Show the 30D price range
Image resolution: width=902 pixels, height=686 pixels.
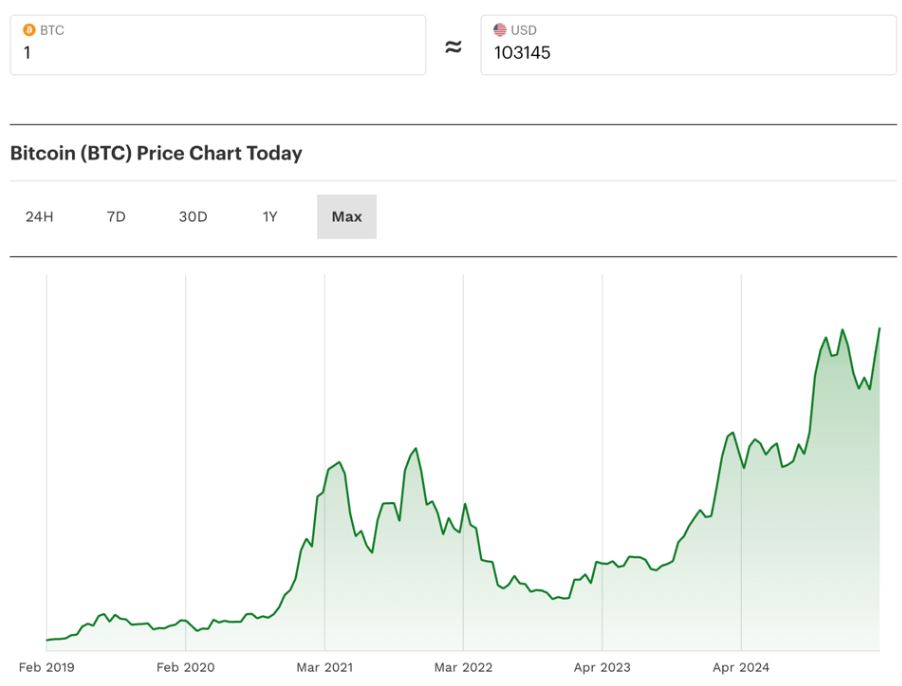coord(193,217)
